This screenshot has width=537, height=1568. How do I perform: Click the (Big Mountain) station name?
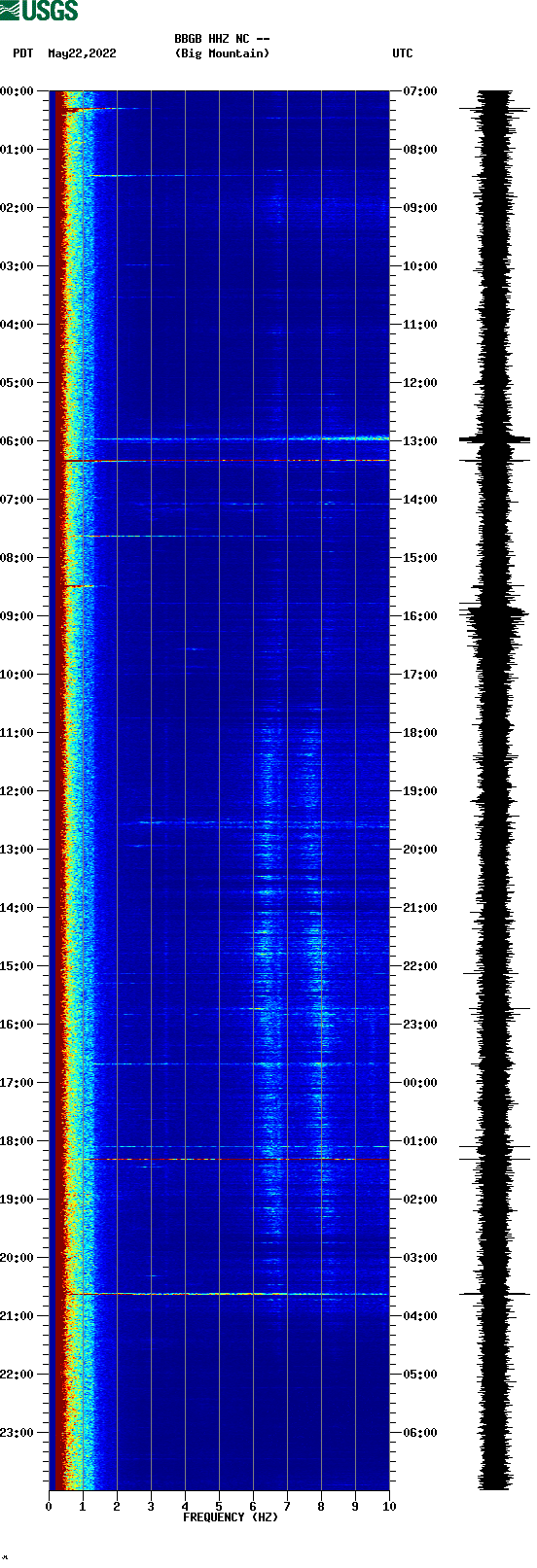(x=222, y=53)
